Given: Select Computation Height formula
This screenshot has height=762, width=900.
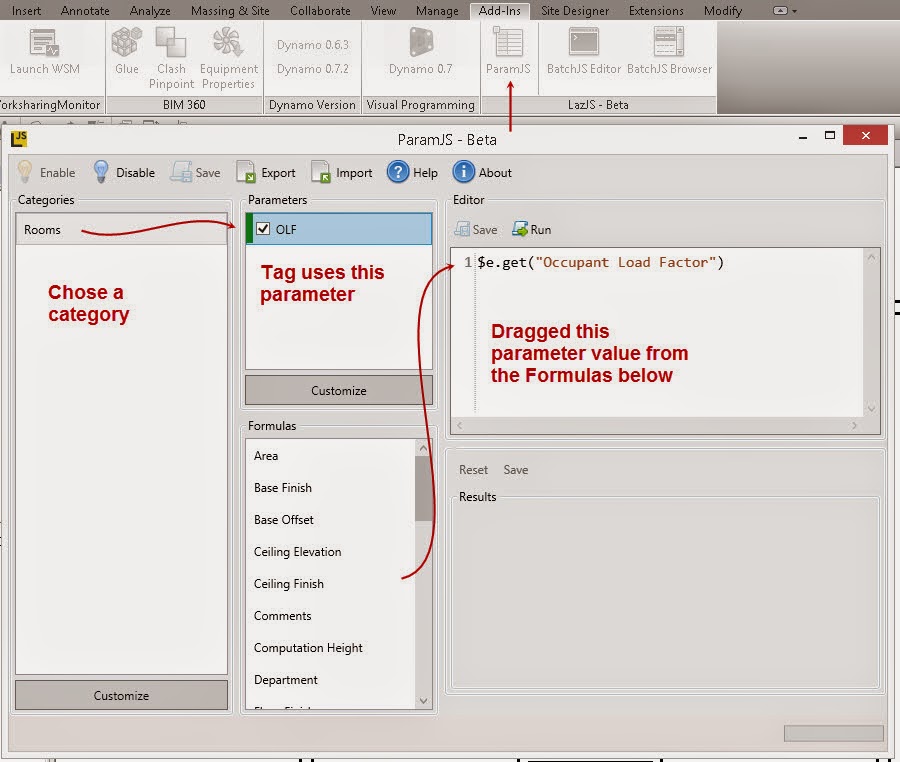Looking at the screenshot, I should pos(330,648).
